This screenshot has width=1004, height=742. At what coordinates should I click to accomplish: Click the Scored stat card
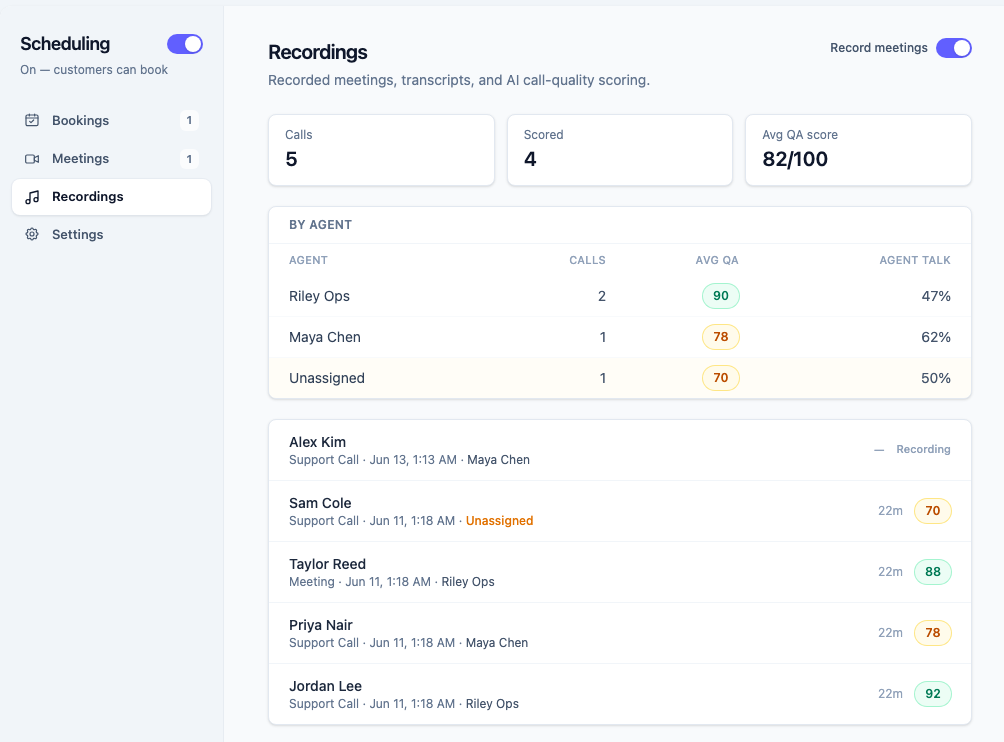click(x=620, y=150)
